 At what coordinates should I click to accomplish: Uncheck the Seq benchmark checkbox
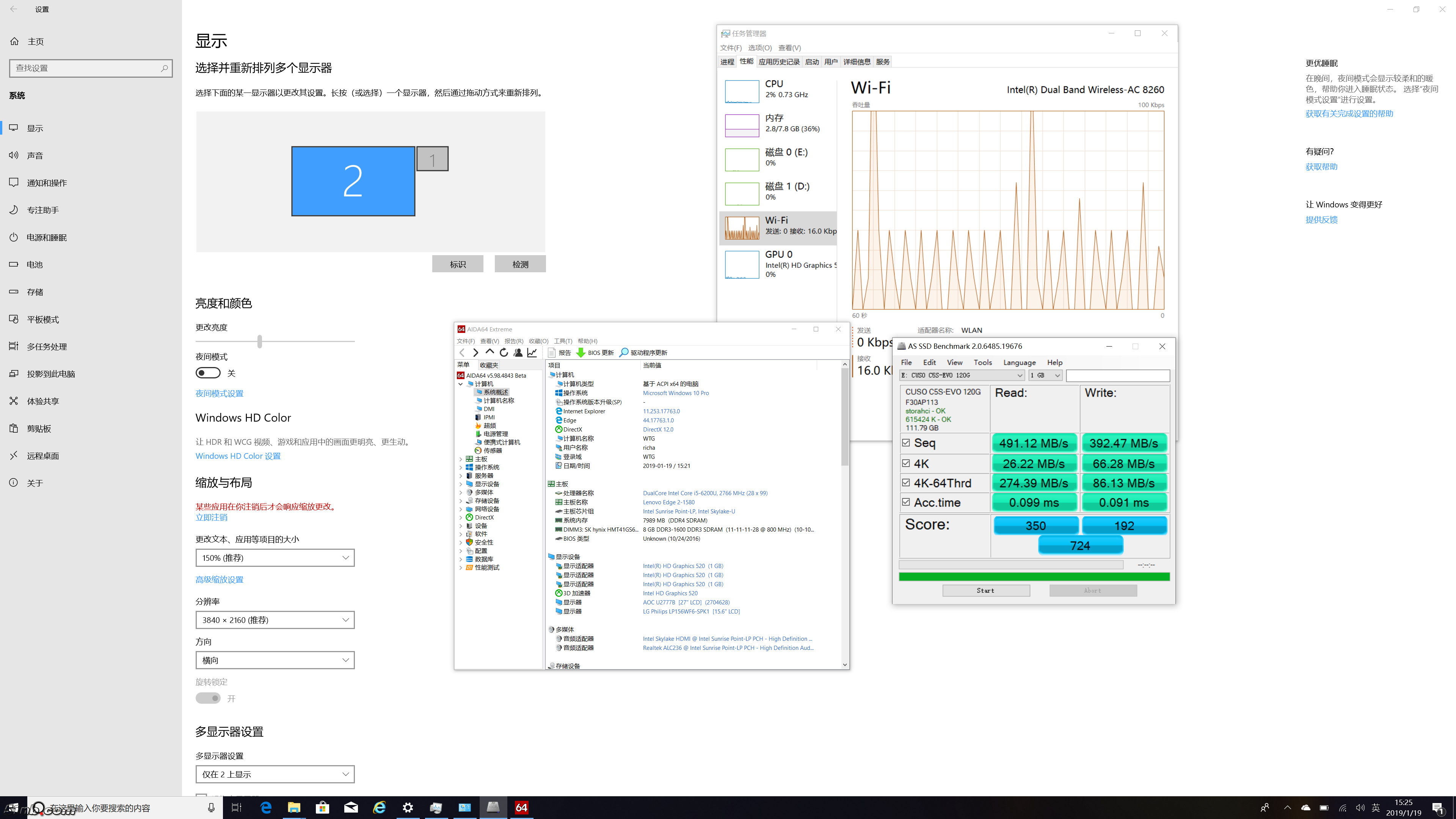[x=906, y=442]
